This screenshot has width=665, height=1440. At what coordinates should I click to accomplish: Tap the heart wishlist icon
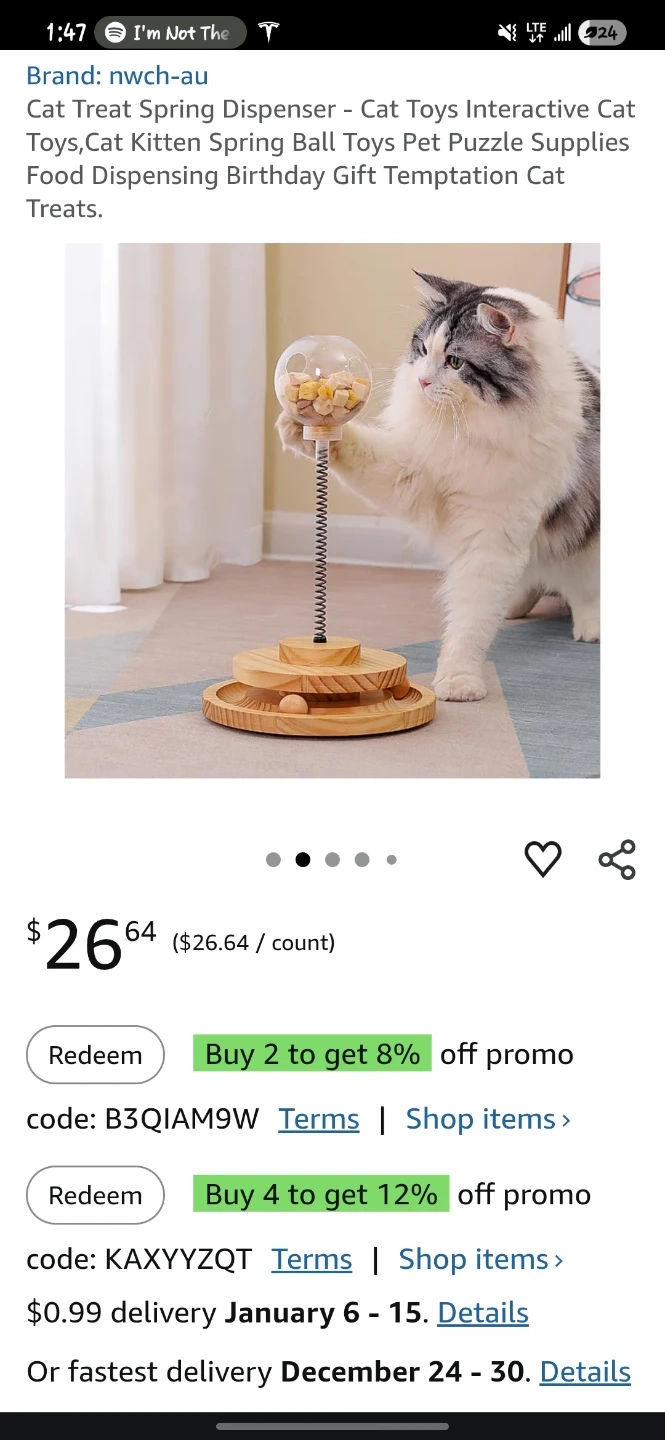point(543,859)
